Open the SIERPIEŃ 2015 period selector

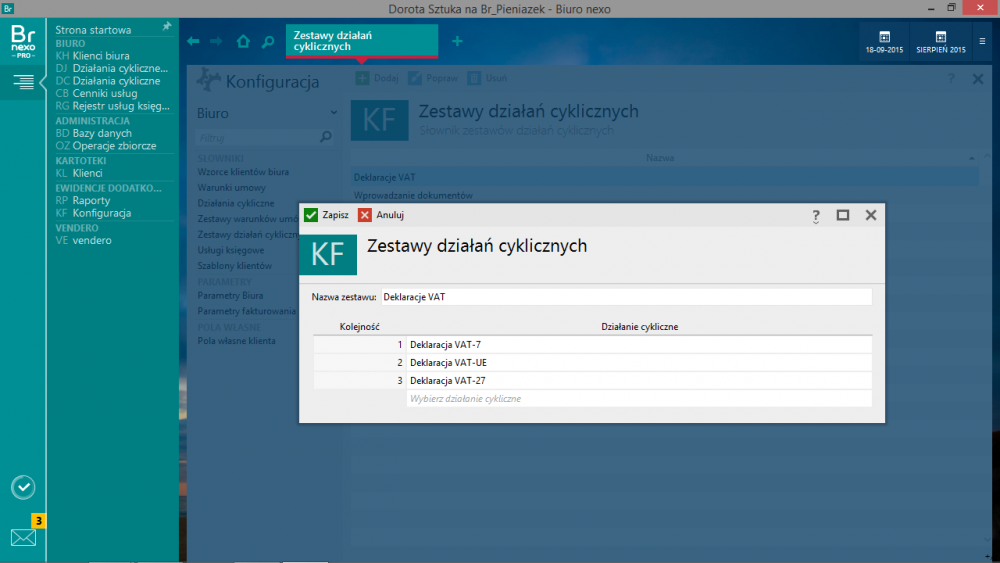tap(941, 41)
